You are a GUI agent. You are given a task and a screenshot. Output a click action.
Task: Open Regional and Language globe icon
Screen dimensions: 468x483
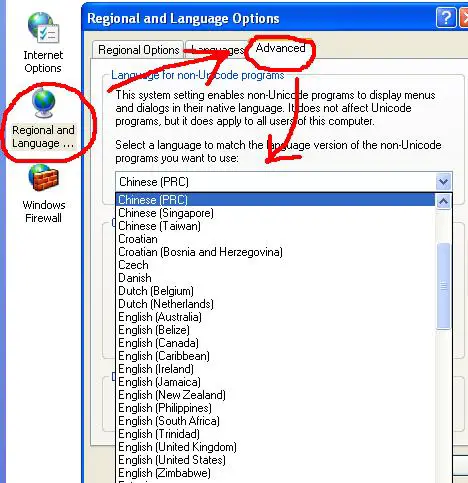click(x=43, y=103)
